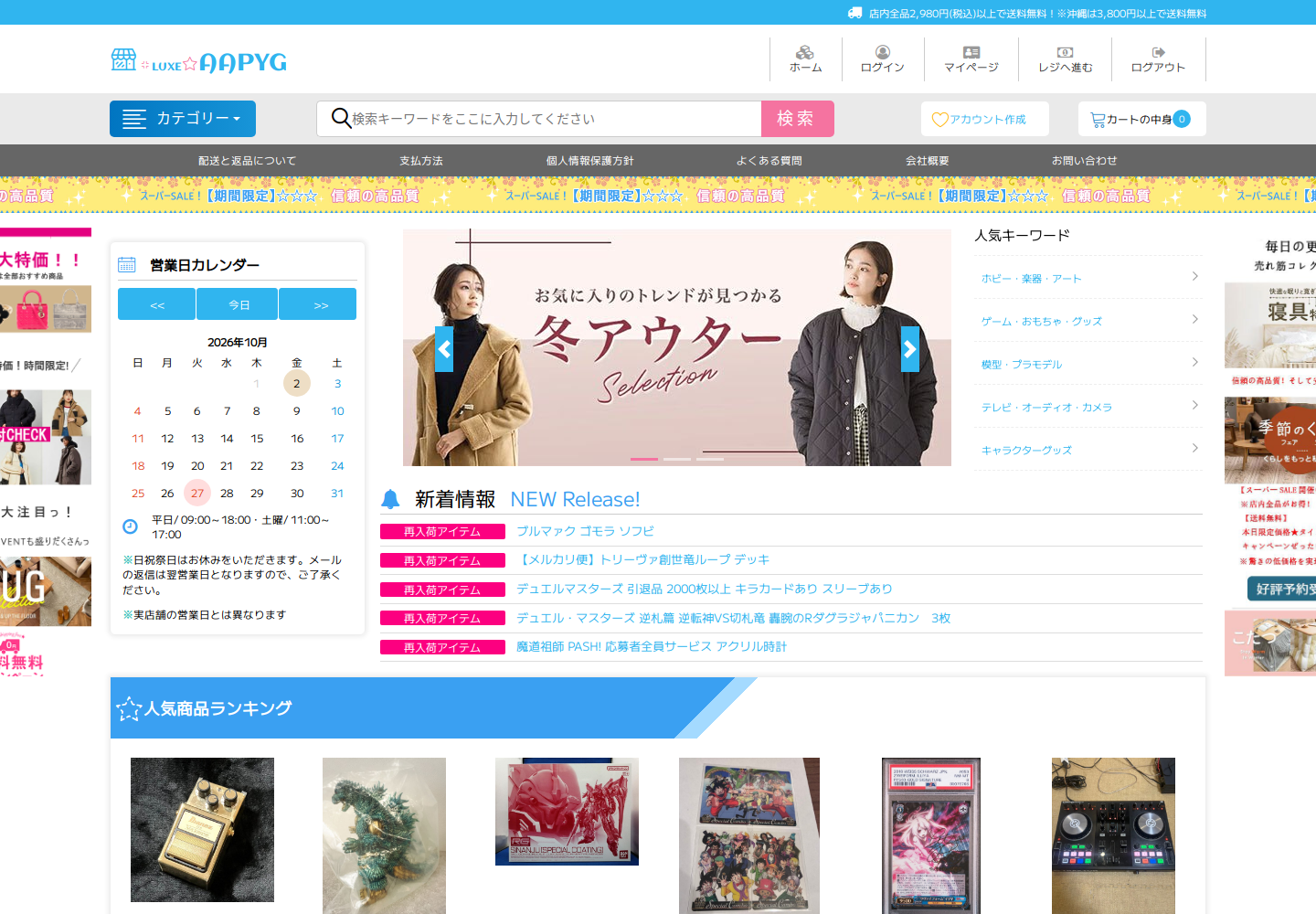Open the gold guitar pedal product thumbnail

(x=202, y=830)
